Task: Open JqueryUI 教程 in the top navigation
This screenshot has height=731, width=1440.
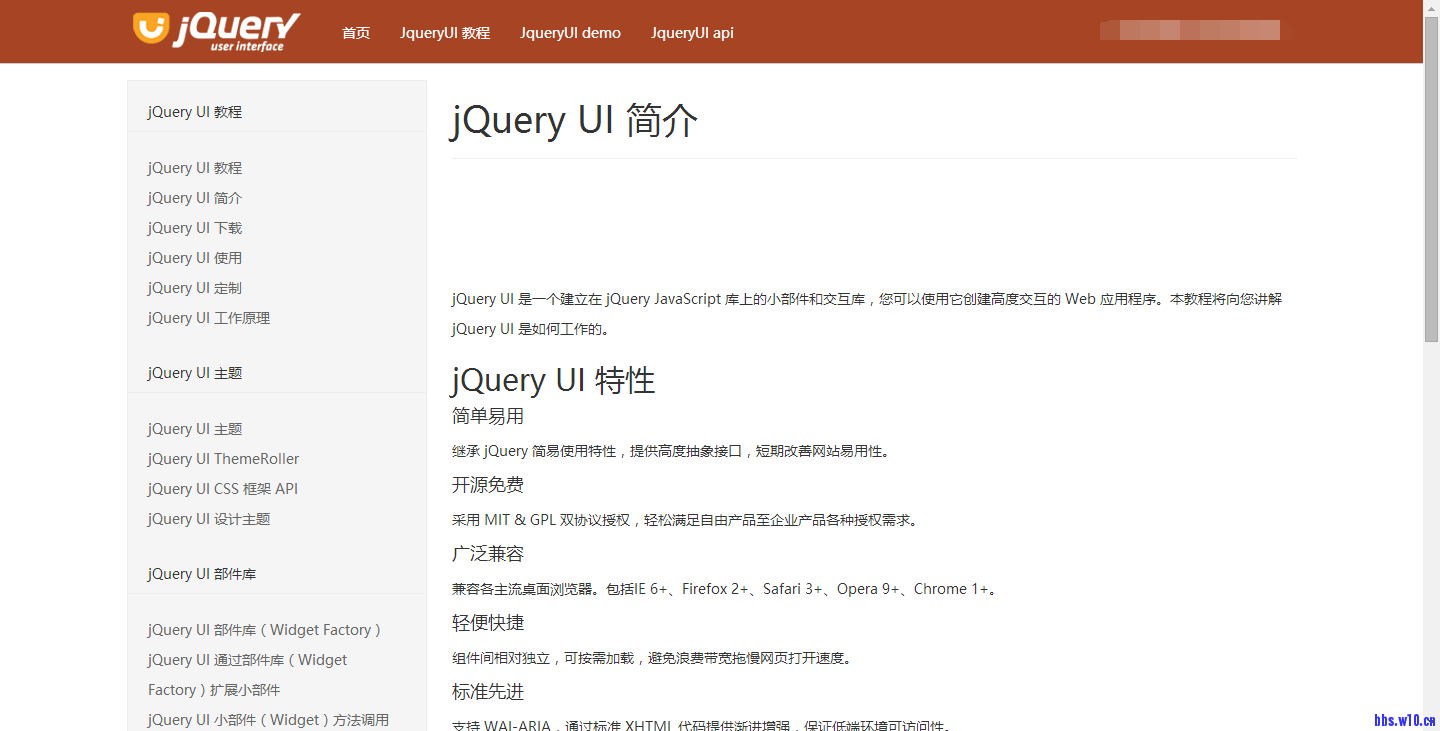Action: pos(445,33)
